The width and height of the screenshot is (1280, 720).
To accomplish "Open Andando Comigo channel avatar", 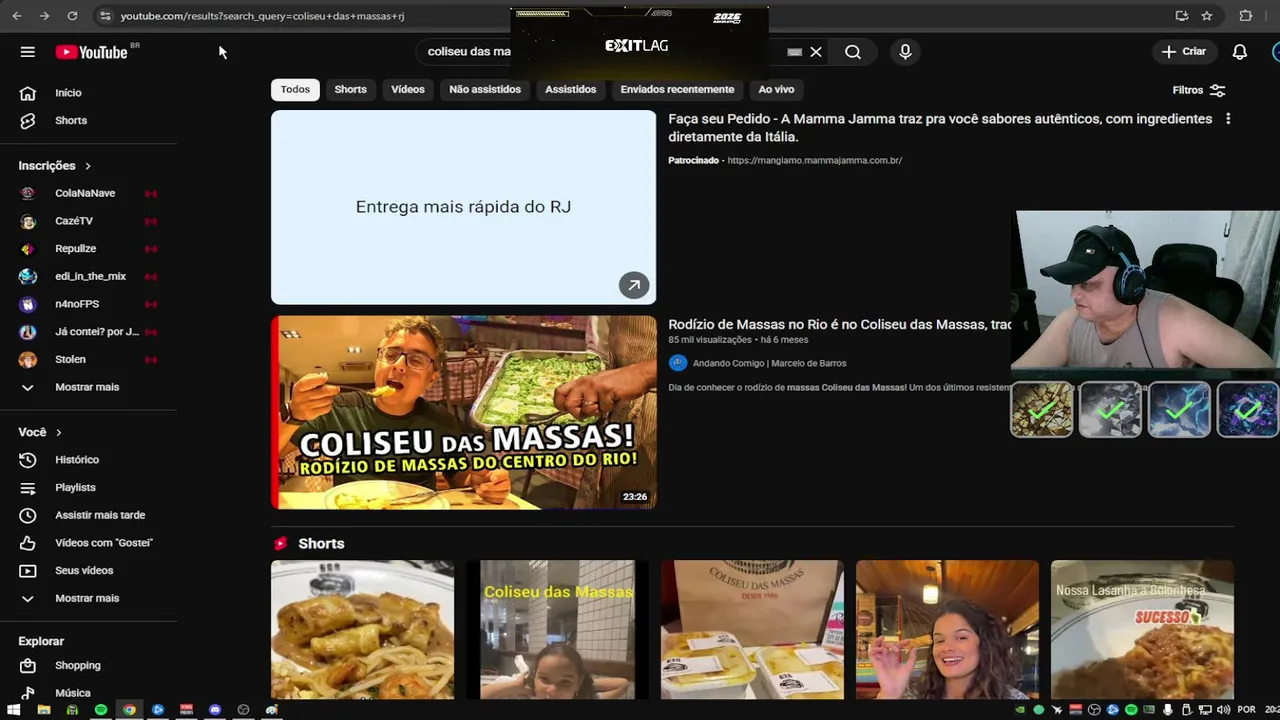I will (678, 363).
